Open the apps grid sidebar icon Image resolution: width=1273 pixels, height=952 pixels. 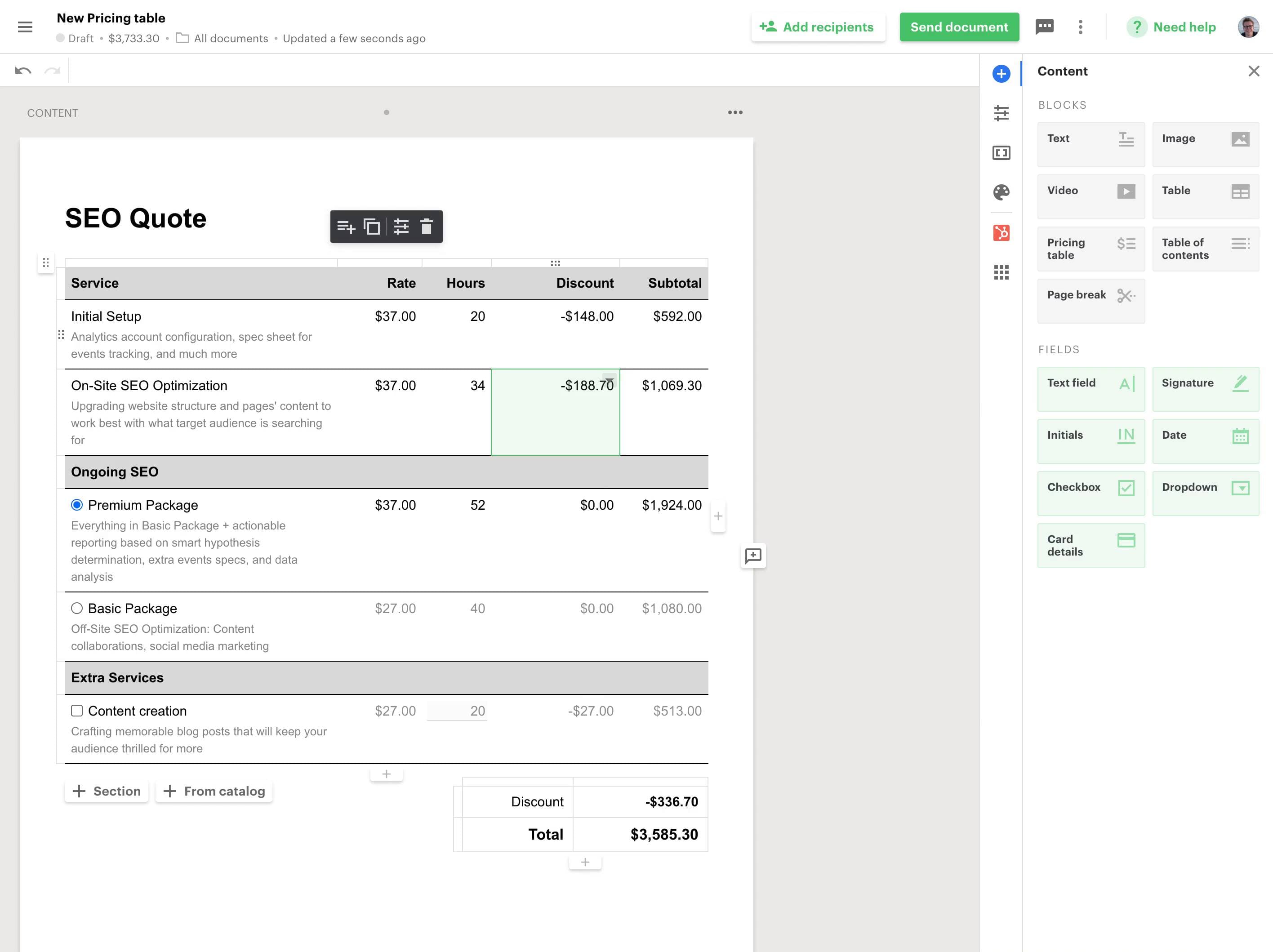pyautogui.click(x=1001, y=272)
